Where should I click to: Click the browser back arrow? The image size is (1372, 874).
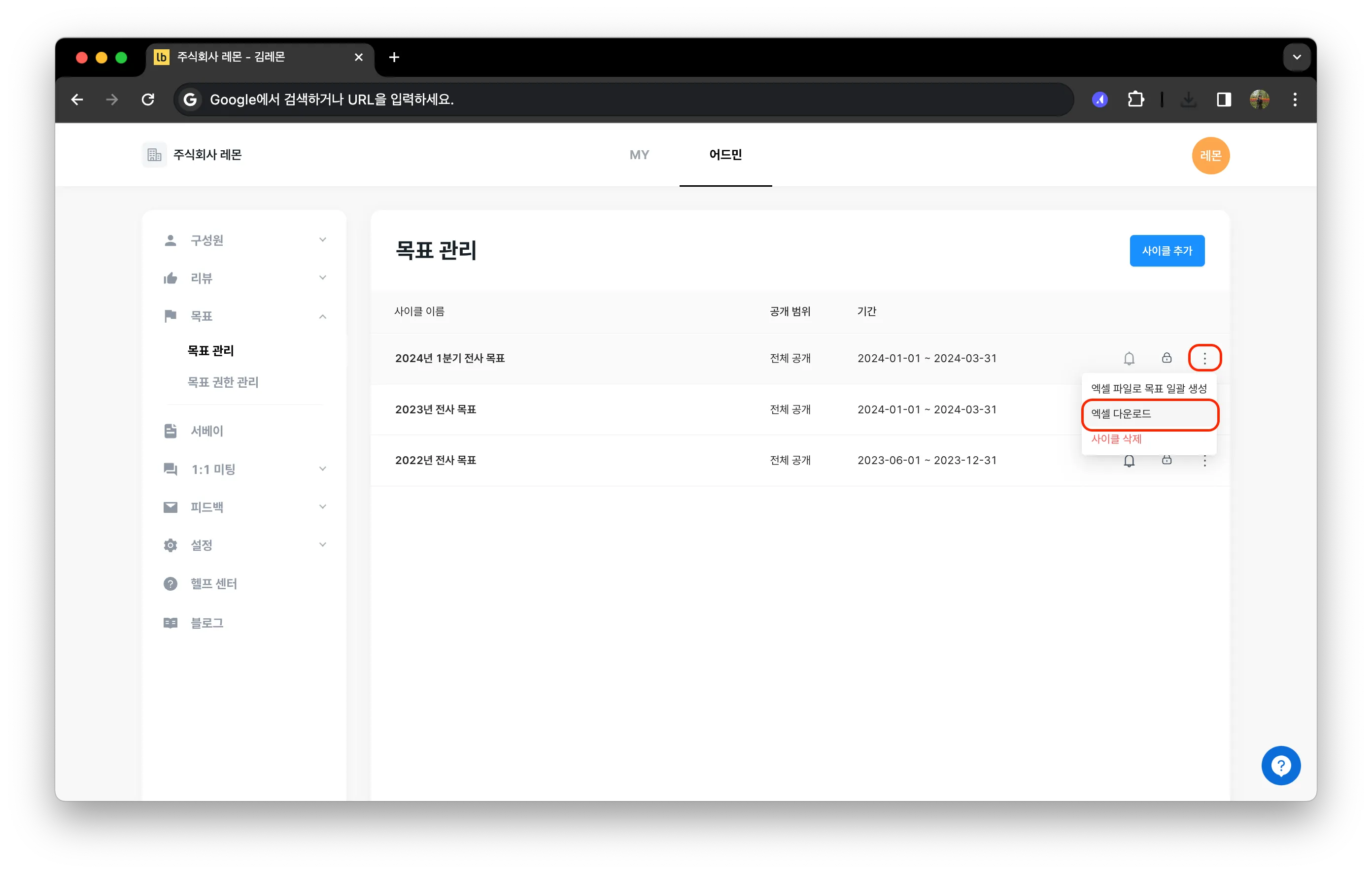[77, 100]
